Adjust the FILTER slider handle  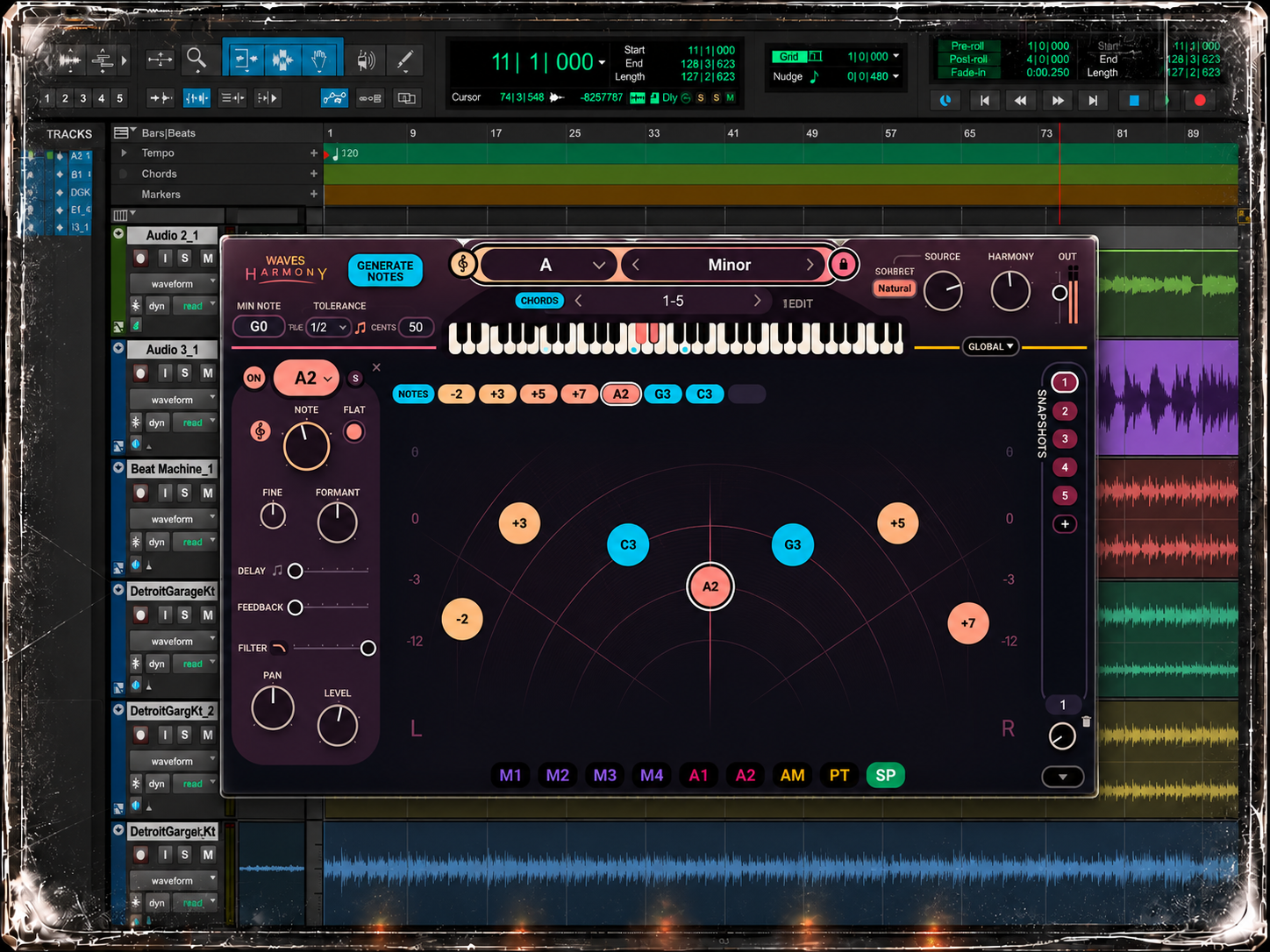[368, 648]
